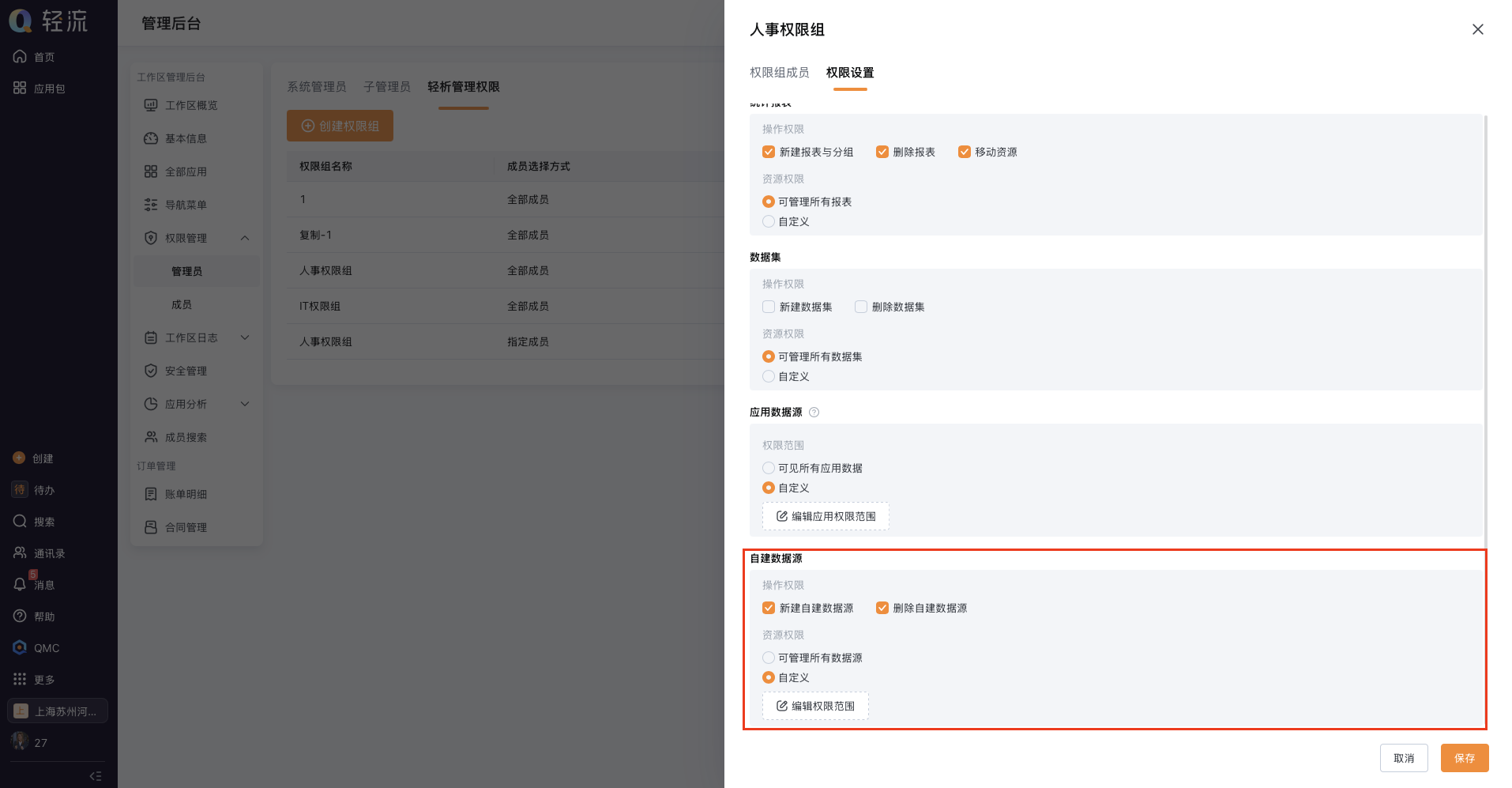Viewport: 1512px width, 788px height.
Task: Select 可见所有应用数据 radio button
Action: tap(769, 468)
